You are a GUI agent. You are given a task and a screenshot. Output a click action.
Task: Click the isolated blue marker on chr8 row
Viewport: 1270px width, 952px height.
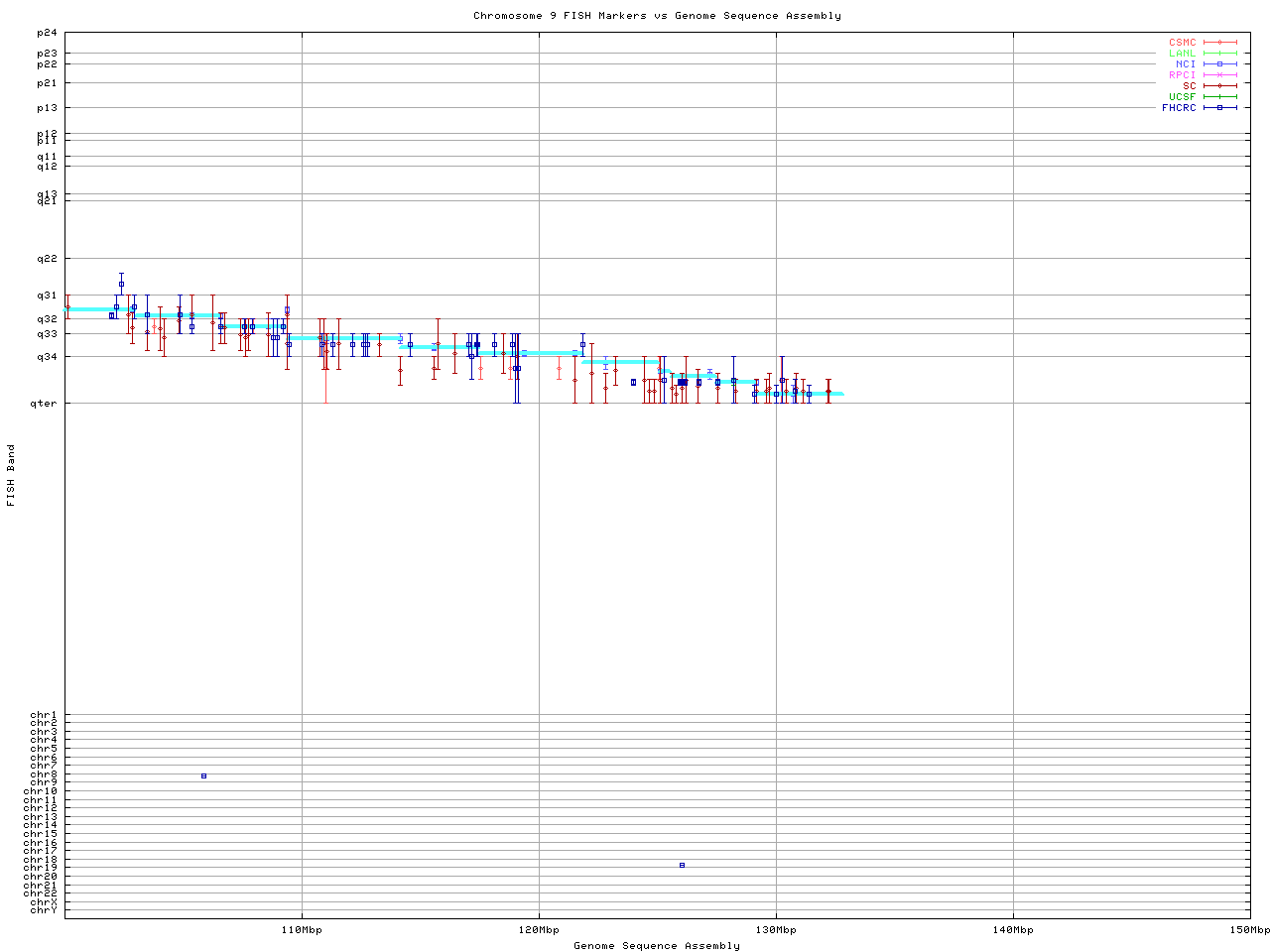point(203,775)
